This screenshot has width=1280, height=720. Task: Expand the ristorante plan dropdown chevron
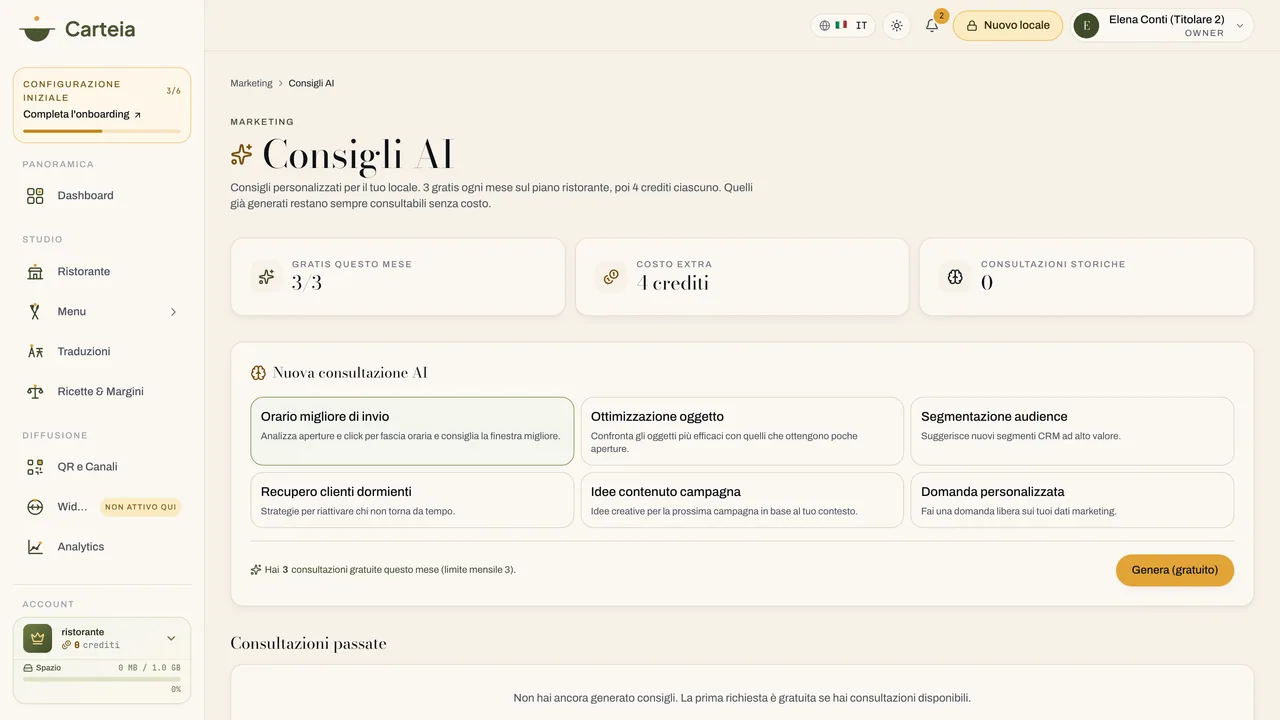pyautogui.click(x=171, y=638)
